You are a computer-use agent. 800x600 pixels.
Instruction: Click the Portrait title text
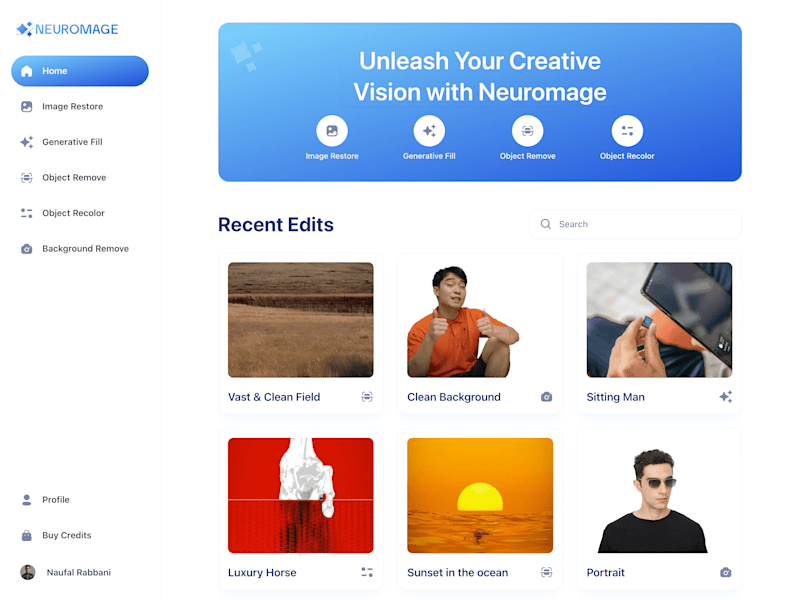click(606, 572)
